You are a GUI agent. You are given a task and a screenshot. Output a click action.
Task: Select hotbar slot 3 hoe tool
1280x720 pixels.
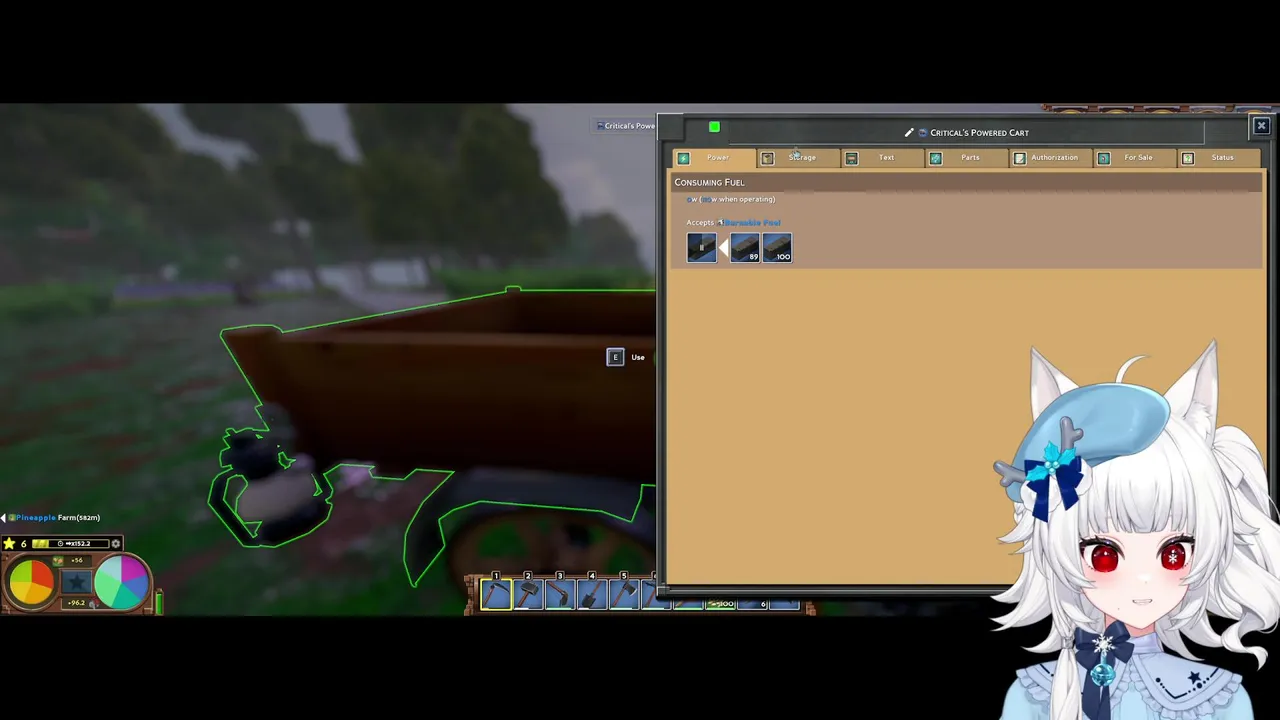(560, 594)
